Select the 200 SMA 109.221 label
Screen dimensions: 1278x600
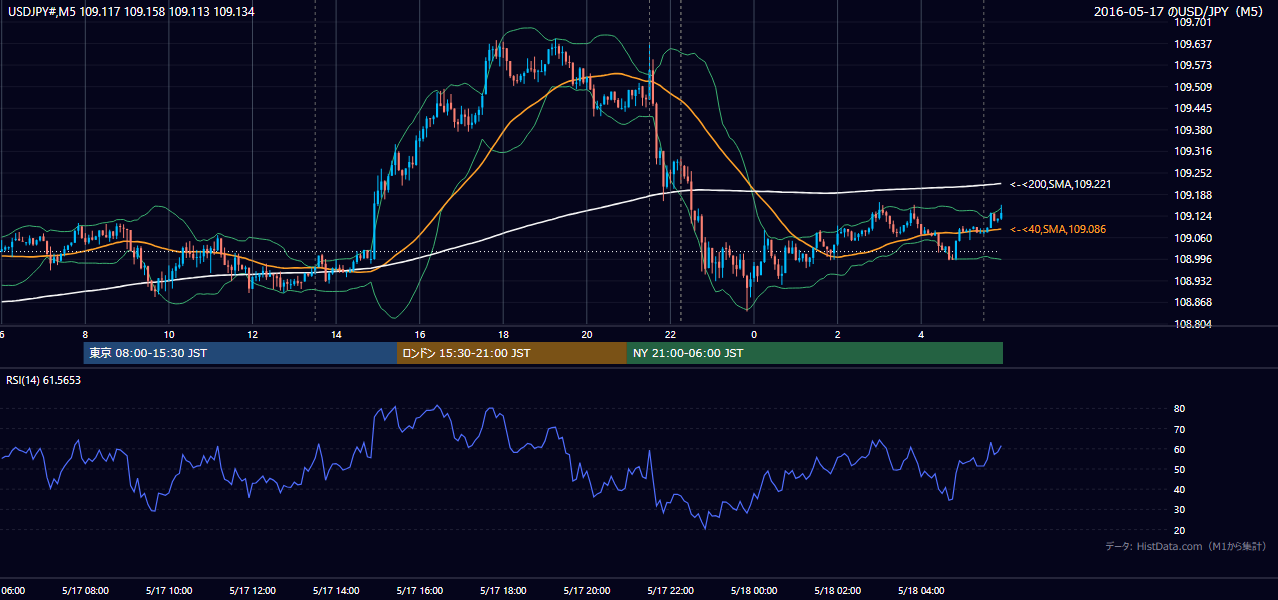click(1060, 184)
